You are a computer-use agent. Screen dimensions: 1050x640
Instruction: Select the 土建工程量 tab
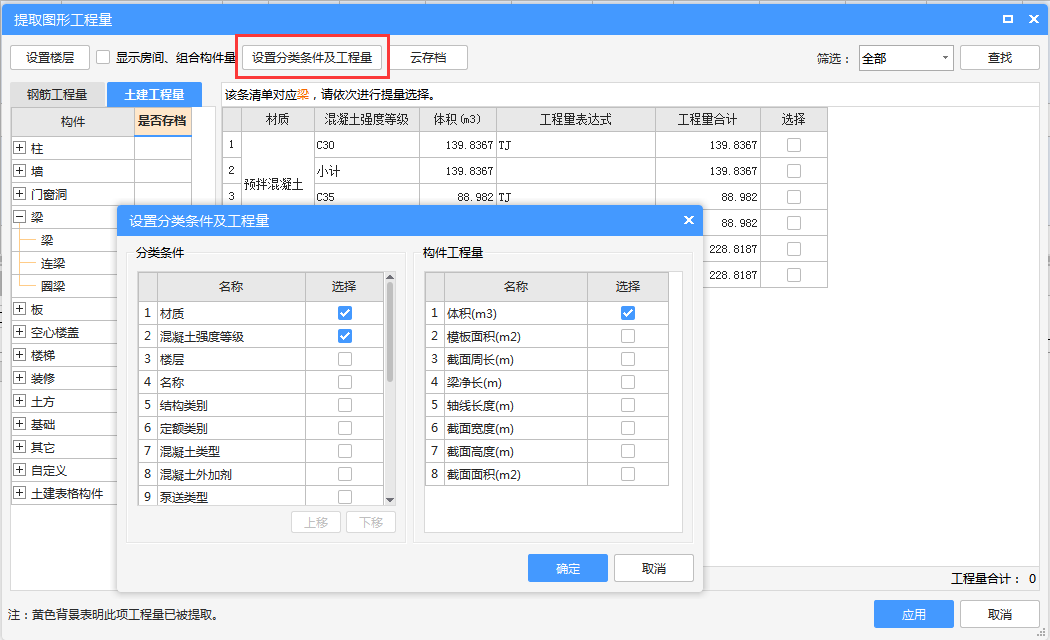[154, 95]
